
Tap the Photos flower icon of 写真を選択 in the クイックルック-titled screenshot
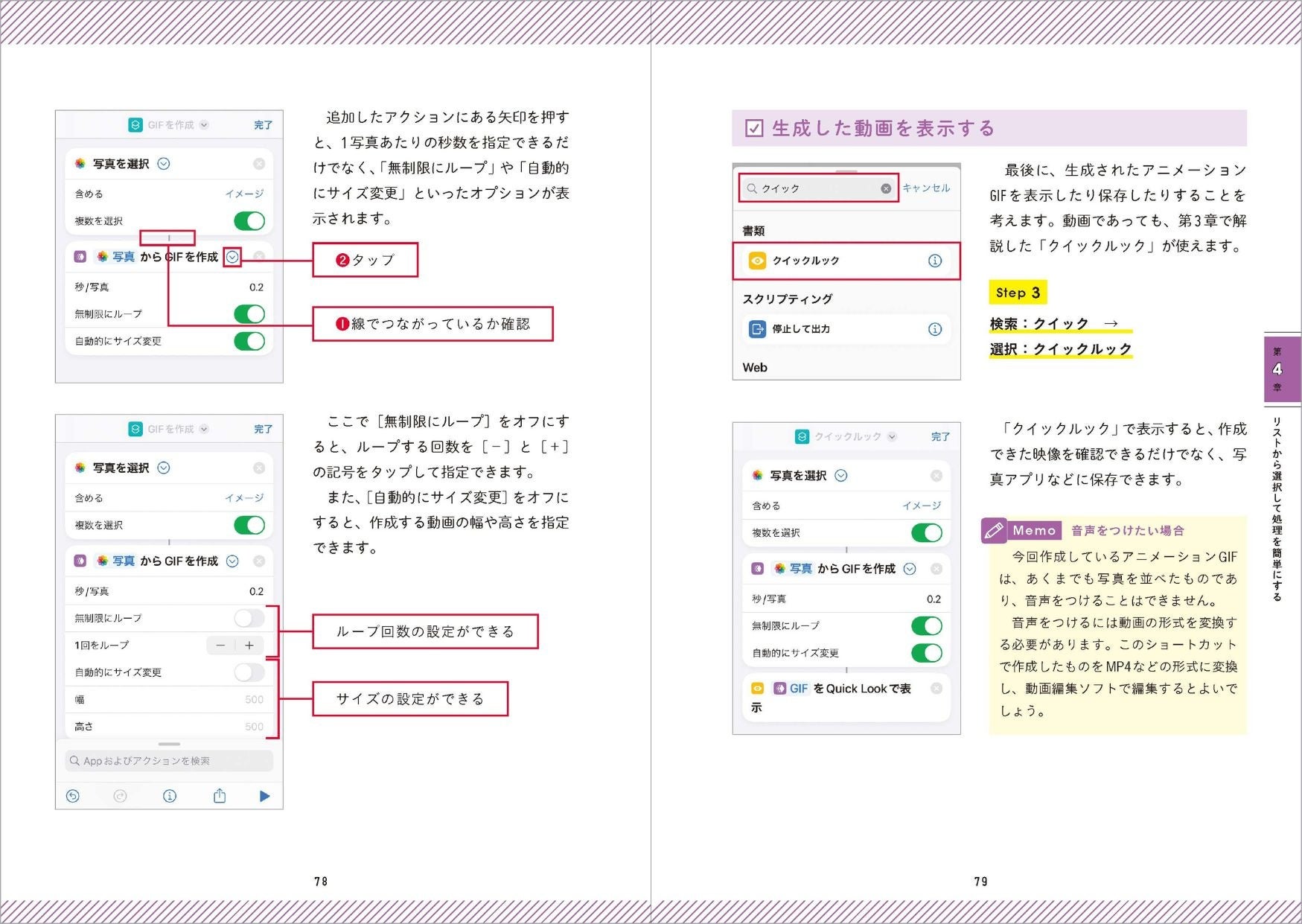(757, 476)
